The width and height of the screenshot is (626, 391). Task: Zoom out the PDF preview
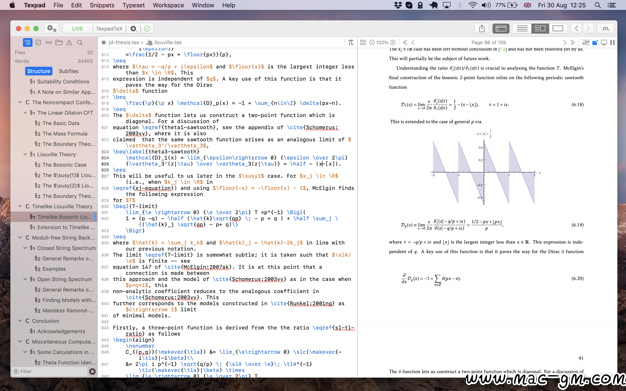372,42
